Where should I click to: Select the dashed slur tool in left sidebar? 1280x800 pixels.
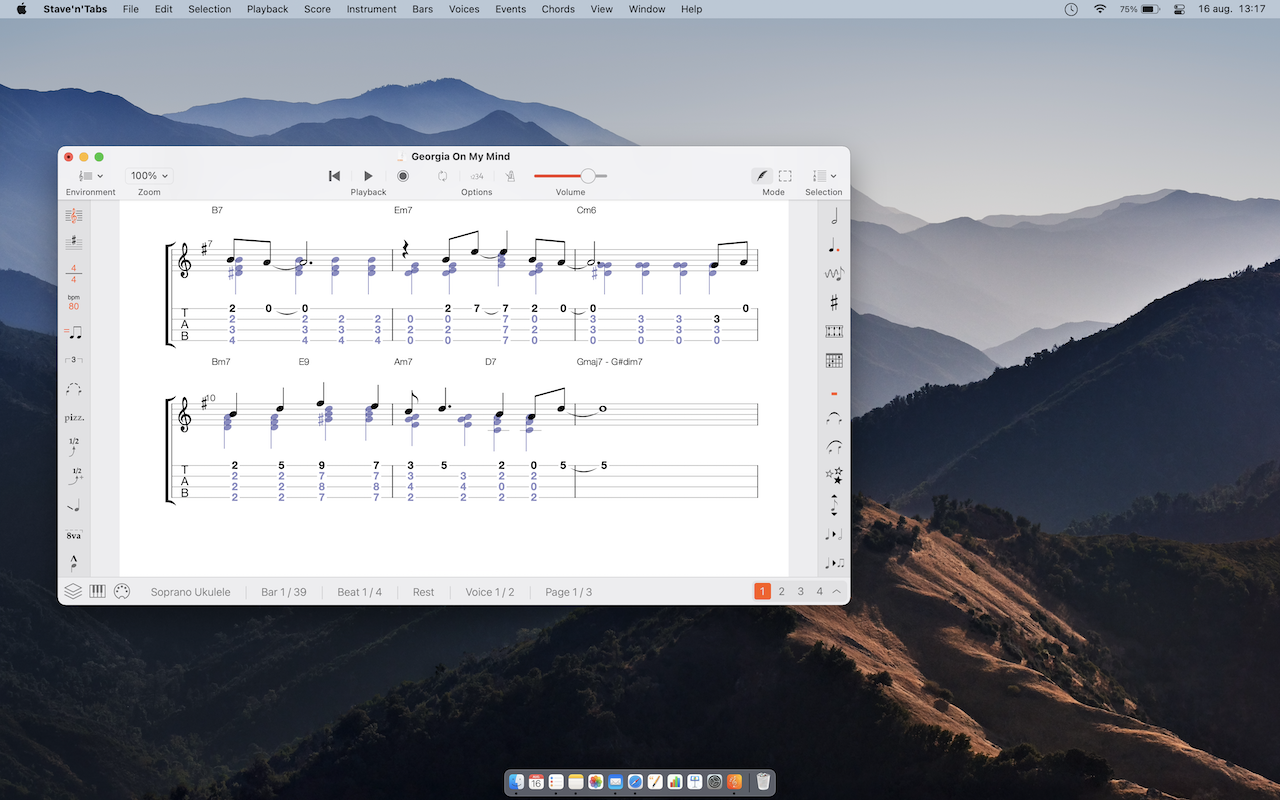[x=73, y=389]
